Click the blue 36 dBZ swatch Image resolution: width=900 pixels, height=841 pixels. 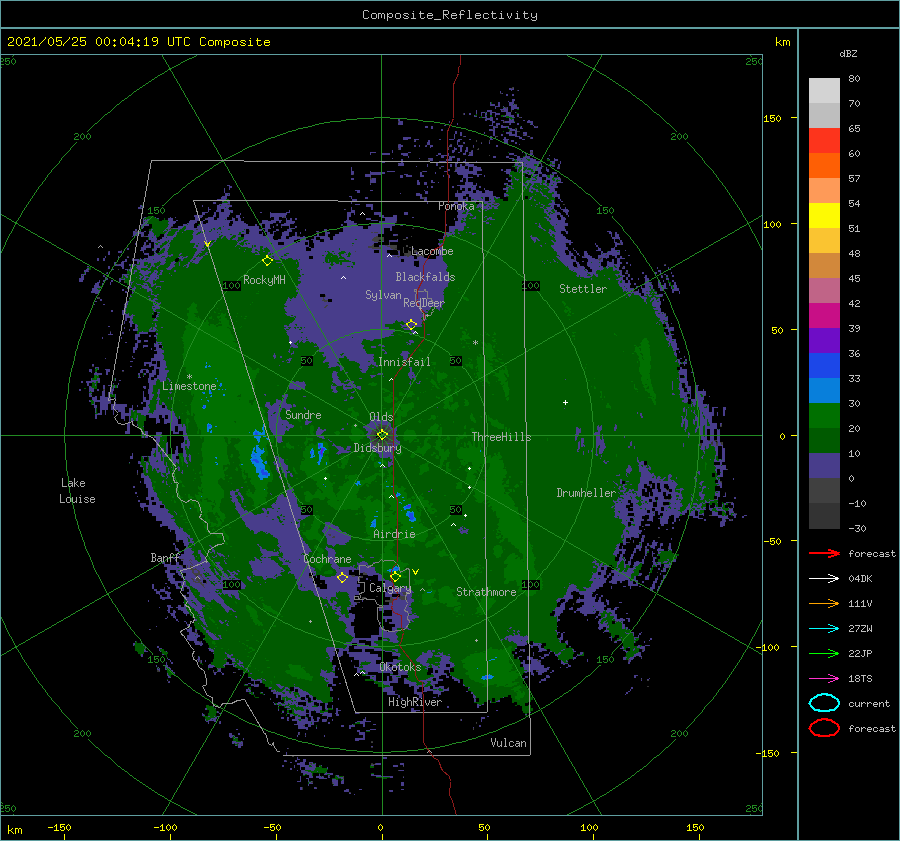[824, 365]
